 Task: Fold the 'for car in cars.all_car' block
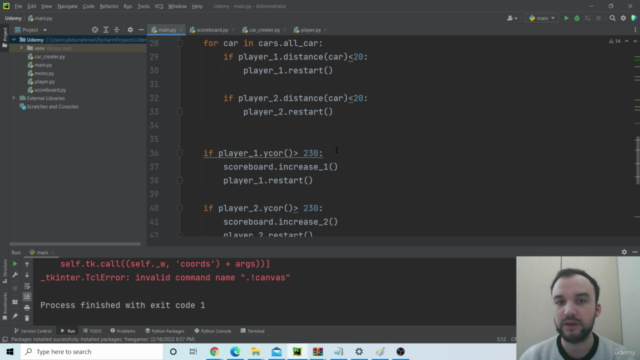pos(180,43)
